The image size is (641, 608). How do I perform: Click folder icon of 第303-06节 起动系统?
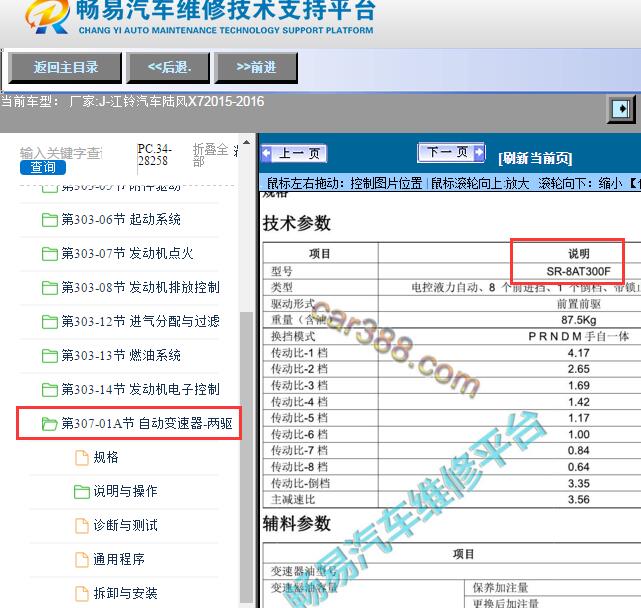coord(49,220)
